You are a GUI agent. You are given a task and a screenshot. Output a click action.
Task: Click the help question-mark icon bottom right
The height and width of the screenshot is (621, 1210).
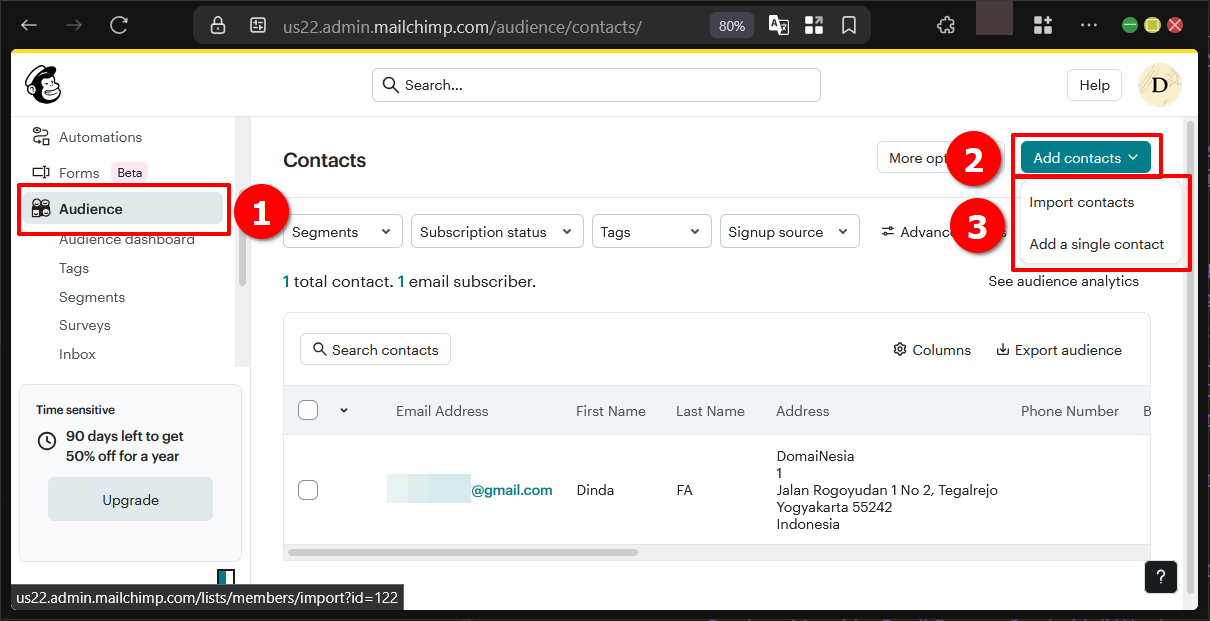coord(1160,577)
